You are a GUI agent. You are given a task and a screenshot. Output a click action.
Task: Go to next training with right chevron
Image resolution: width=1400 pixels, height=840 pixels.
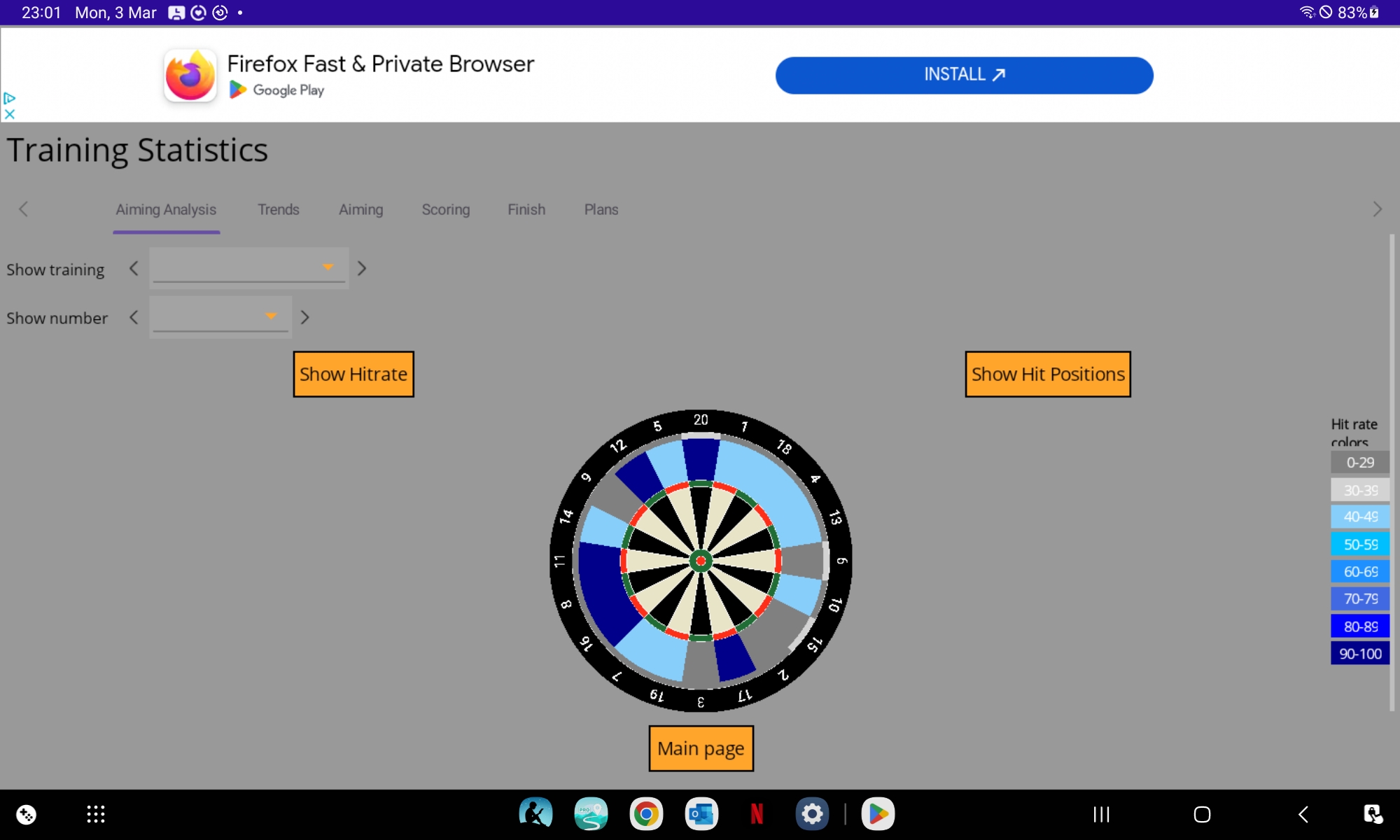(x=362, y=269)
